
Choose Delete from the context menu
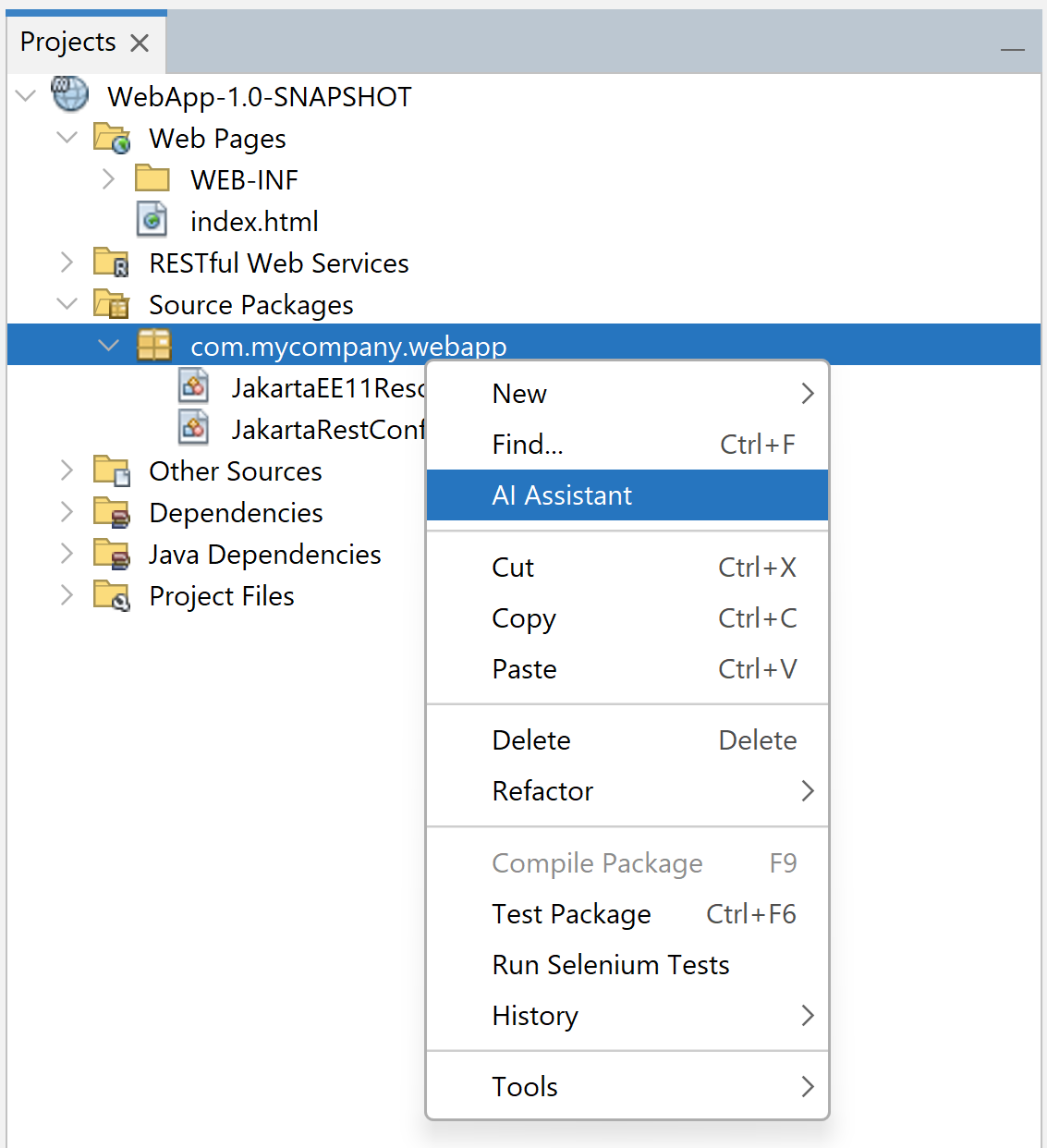[x=627, y=740]
